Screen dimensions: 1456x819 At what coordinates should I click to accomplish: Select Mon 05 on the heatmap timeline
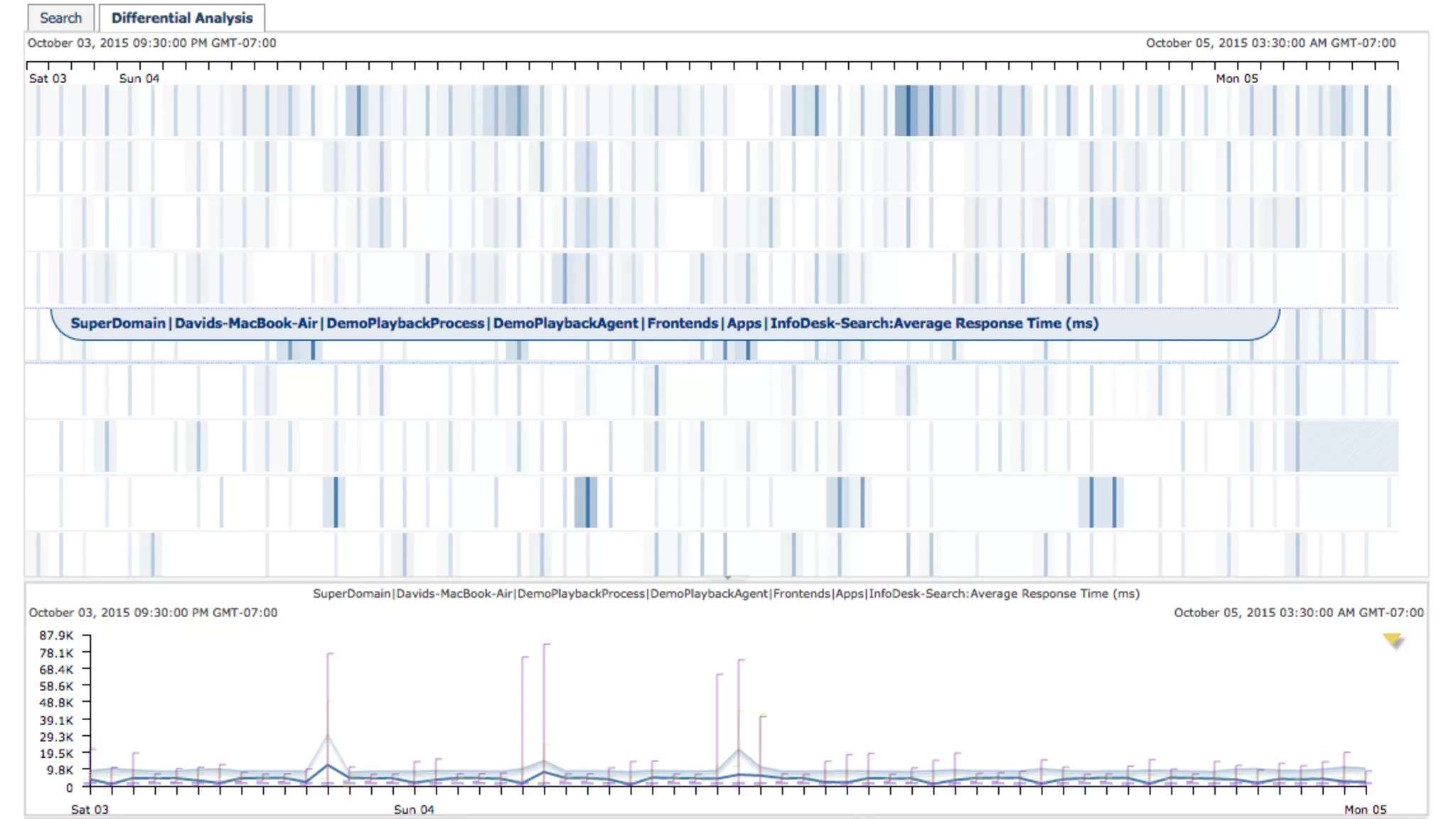pos(1236,78)
